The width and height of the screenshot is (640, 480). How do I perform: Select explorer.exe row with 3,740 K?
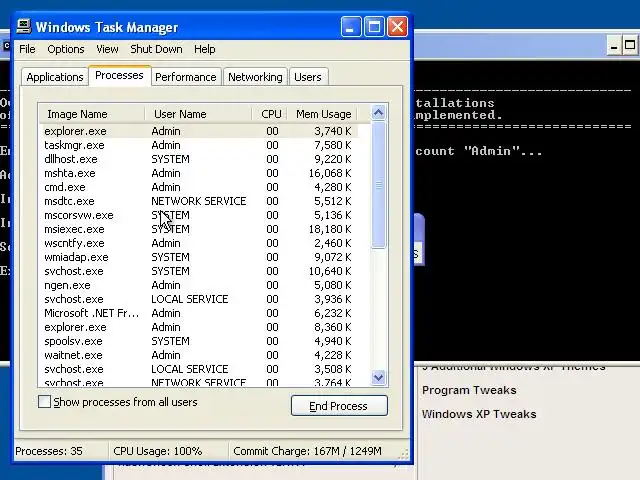point(199,131)
